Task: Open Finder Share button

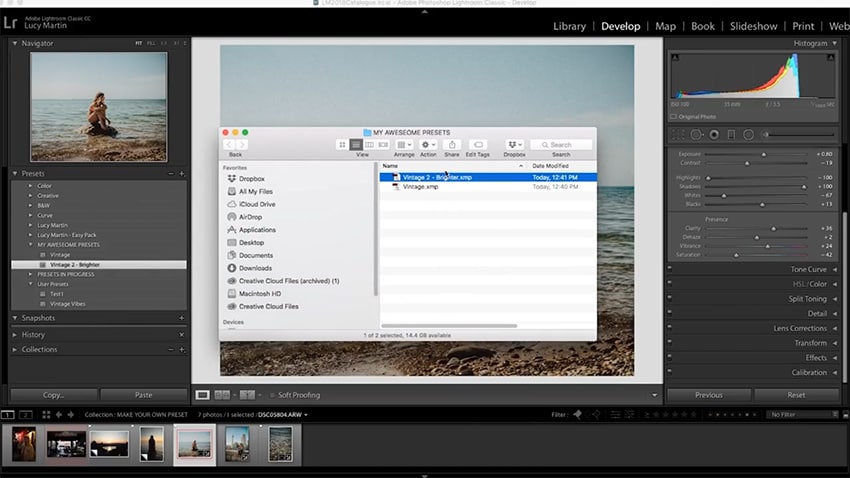Action: click(x=452, y=145)
